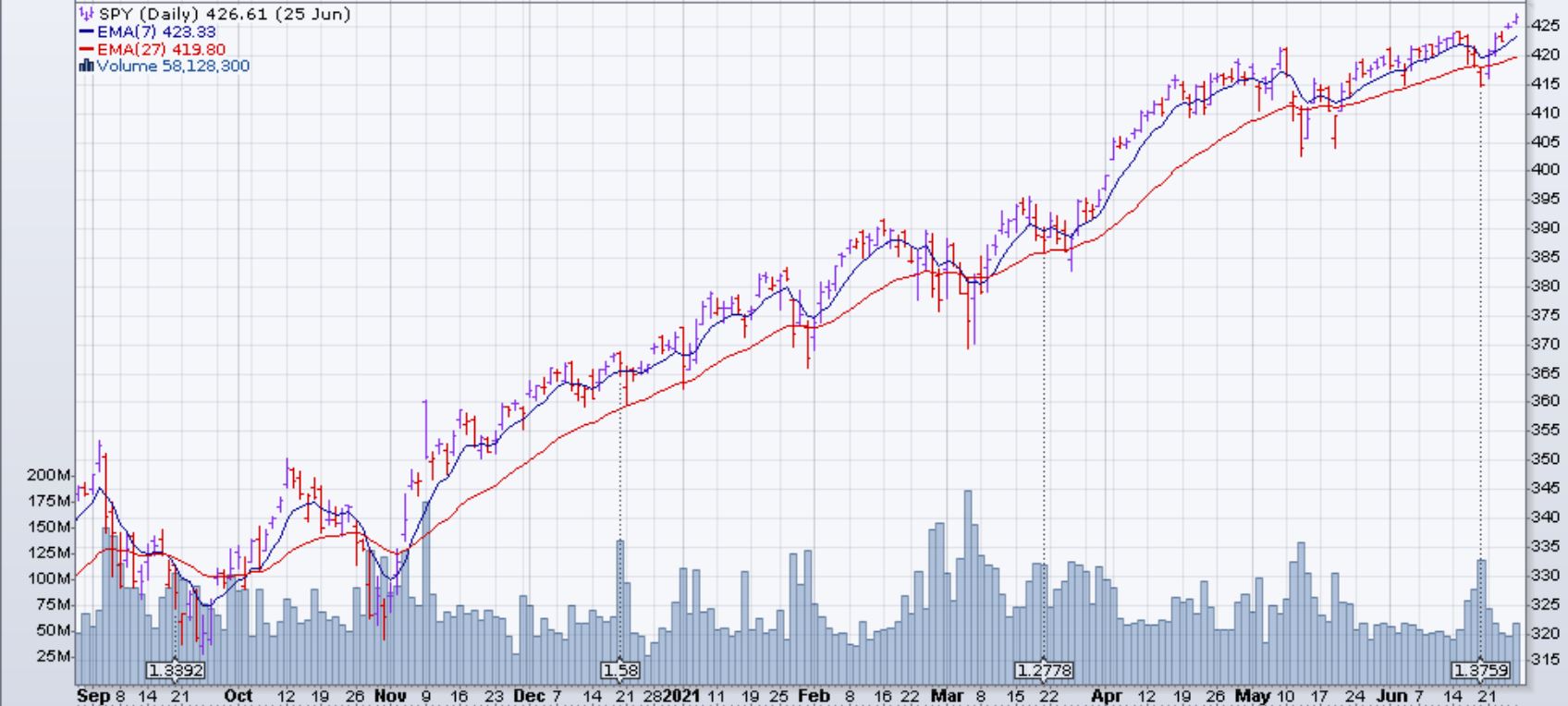Click the Volume bars icon in legend

coord(86,67)
